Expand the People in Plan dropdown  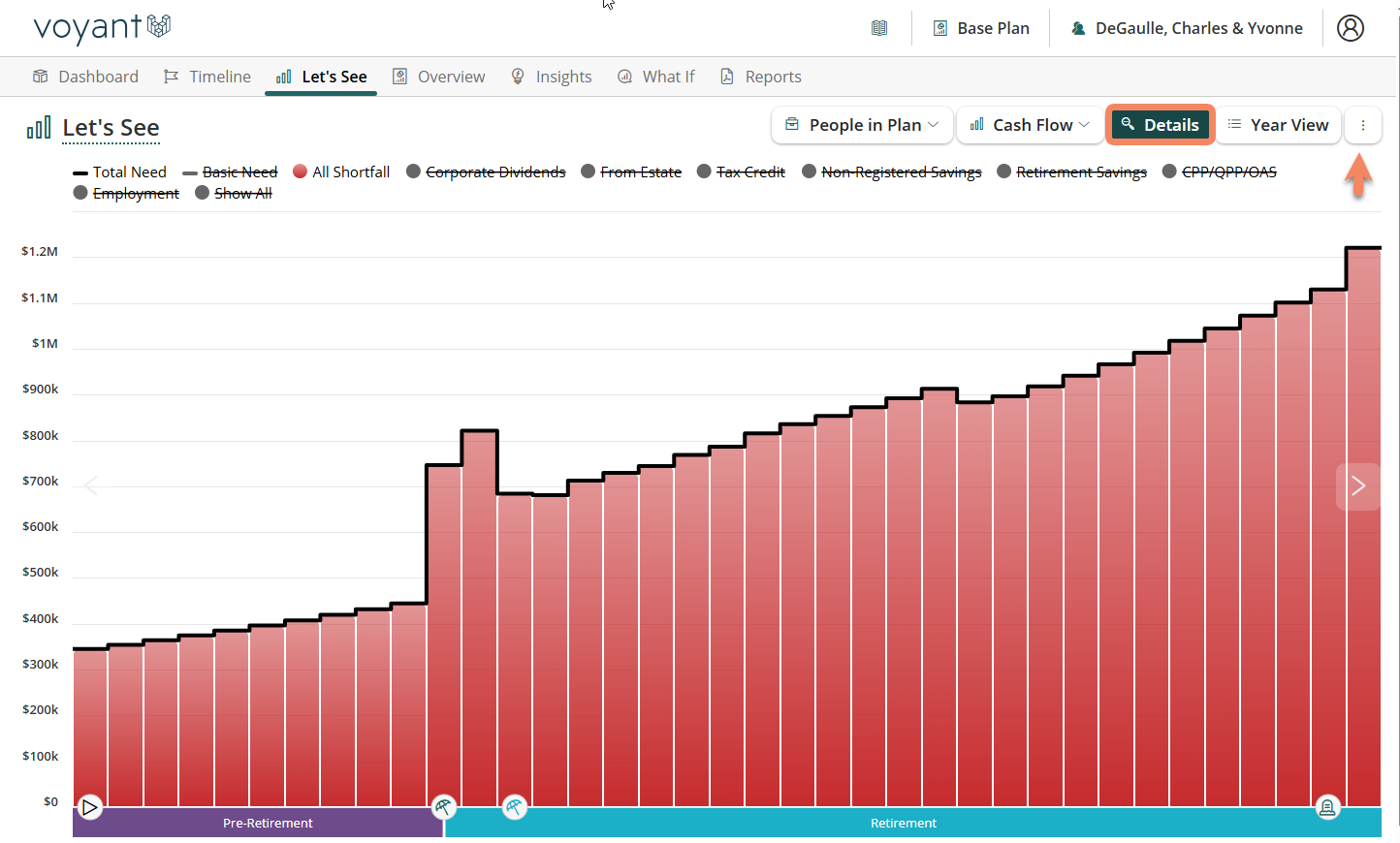[x=862, y=125]
